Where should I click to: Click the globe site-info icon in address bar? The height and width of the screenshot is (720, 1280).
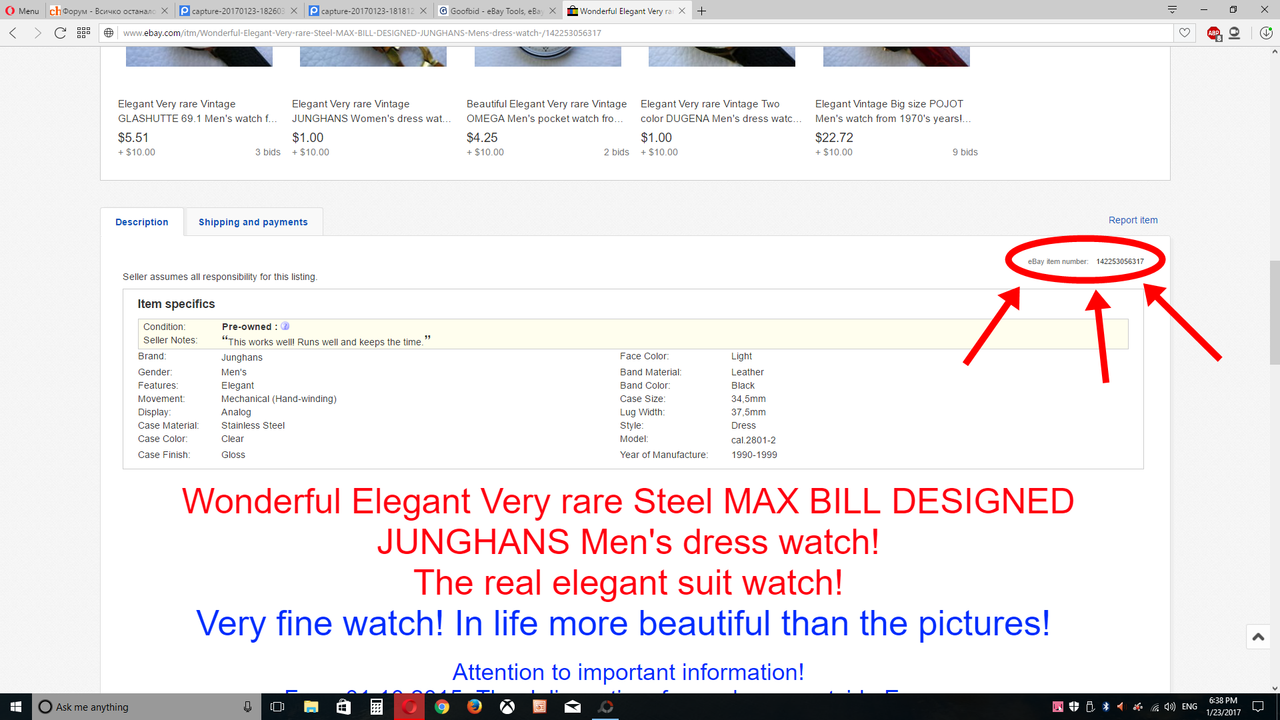(x=110, y=32)
